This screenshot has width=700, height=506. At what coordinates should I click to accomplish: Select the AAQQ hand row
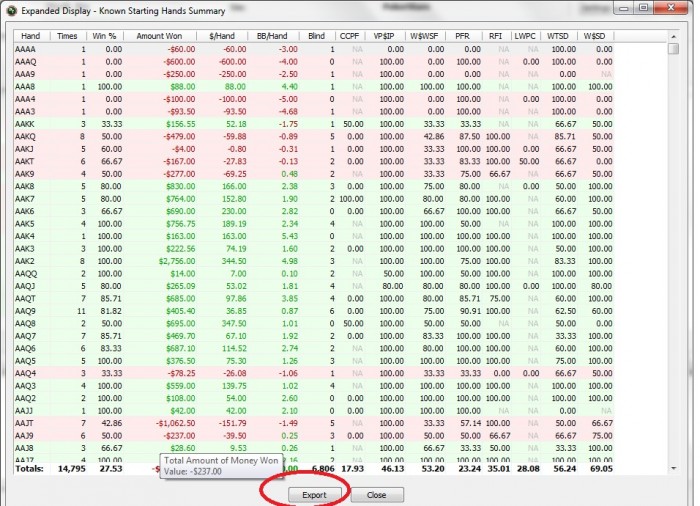[x=314, y=274]
